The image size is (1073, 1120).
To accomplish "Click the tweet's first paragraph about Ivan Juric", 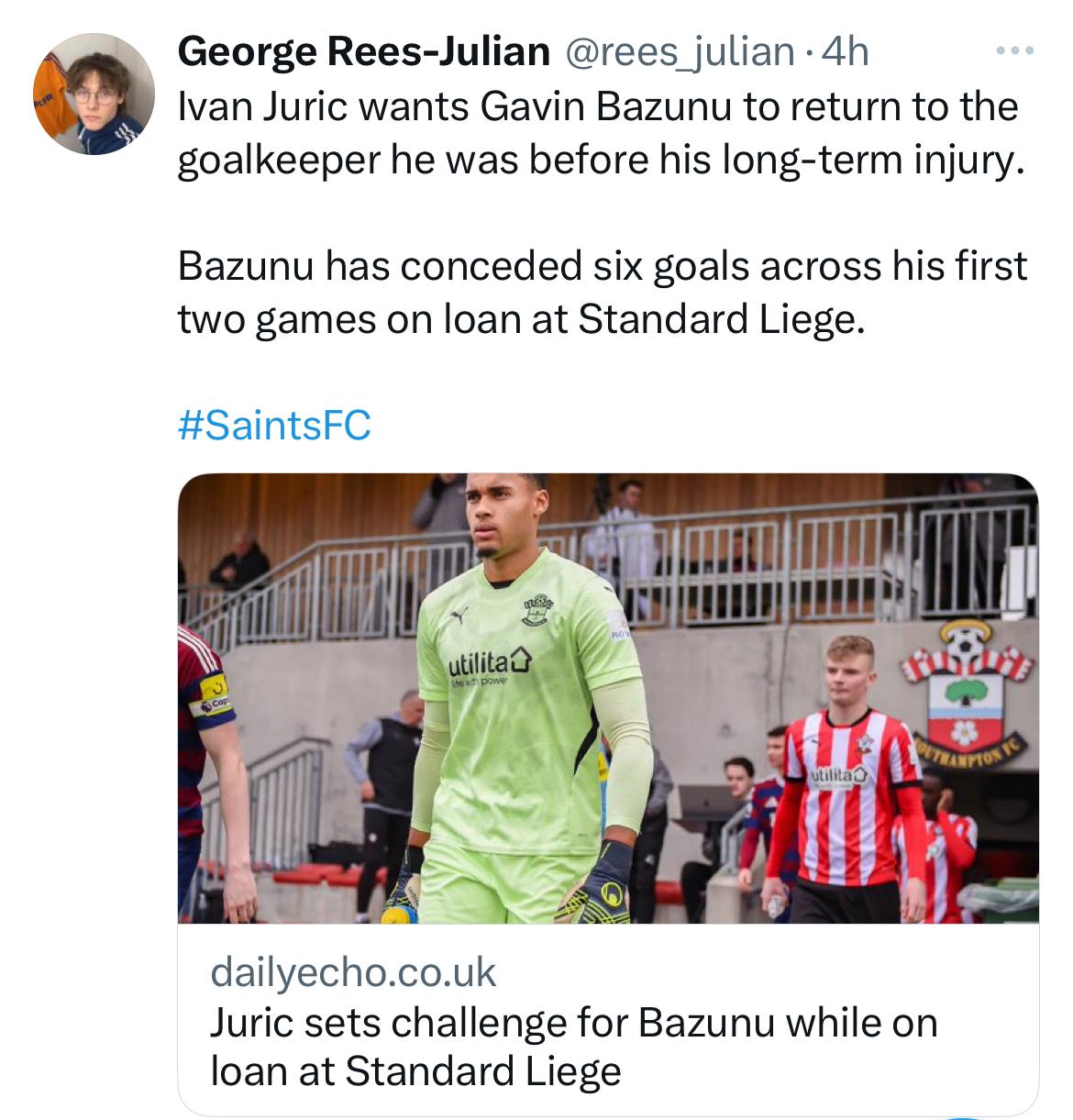I will [597, 133].
